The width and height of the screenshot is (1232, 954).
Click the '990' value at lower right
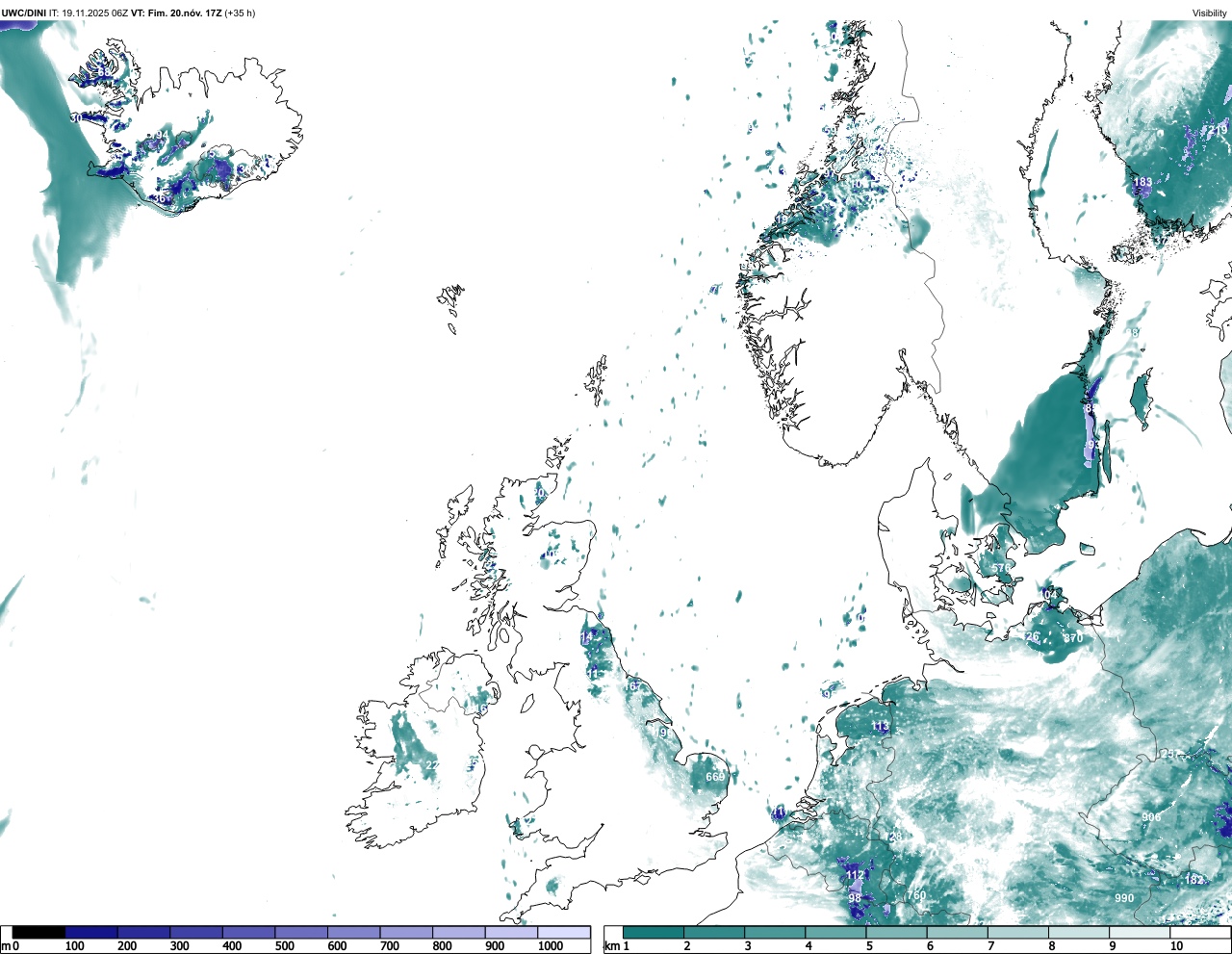point(1124,898)
